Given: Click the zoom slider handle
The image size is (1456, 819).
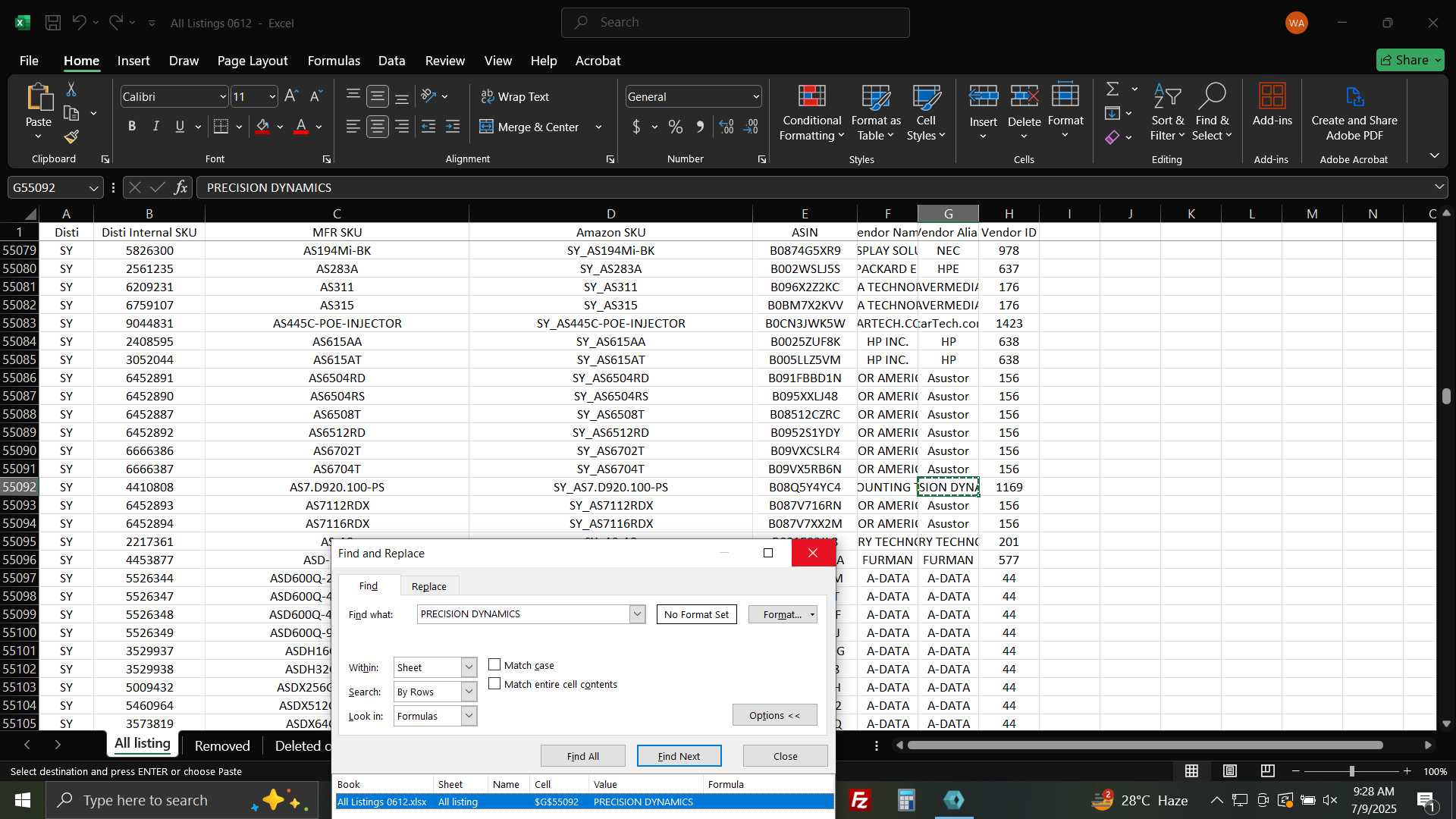Looking at the screenshot, I should (x=1351, y=771).
